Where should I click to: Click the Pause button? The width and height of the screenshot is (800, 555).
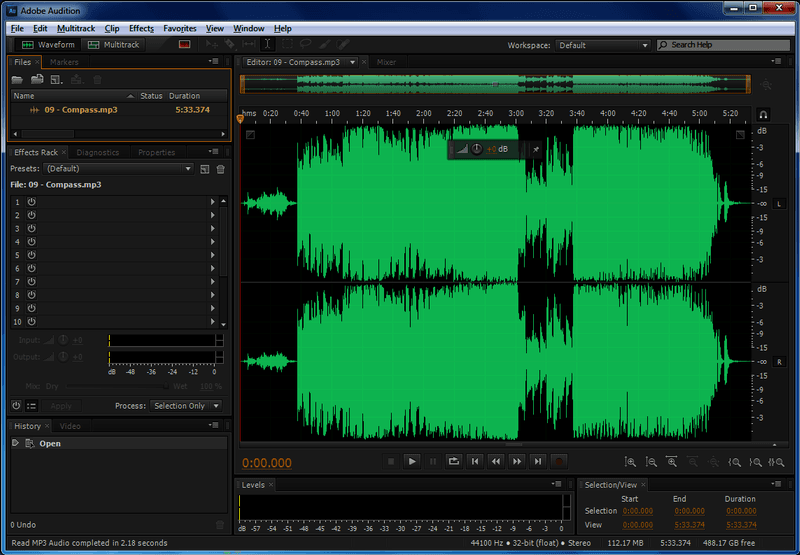[x=433, y=462]
